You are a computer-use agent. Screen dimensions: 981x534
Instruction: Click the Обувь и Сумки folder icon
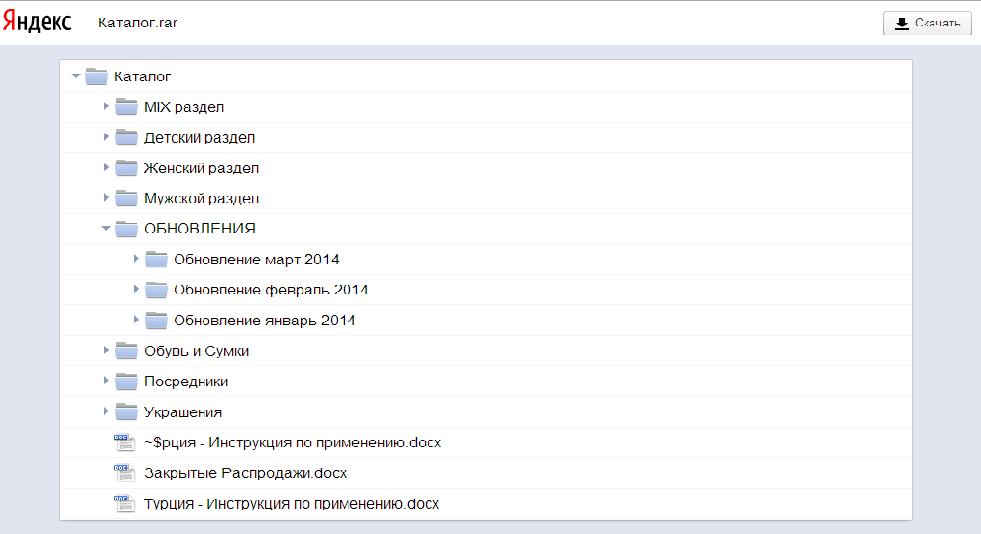126,351
